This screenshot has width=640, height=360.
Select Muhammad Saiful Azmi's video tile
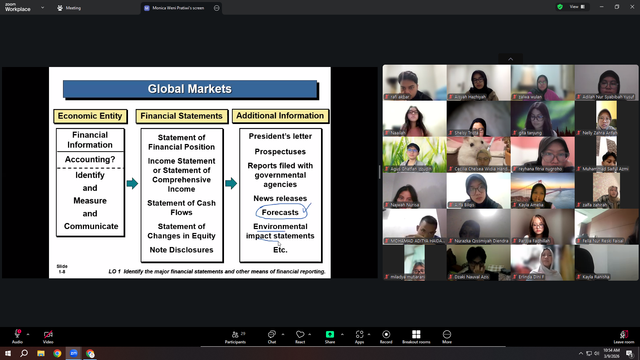click(x=607, y=155)
